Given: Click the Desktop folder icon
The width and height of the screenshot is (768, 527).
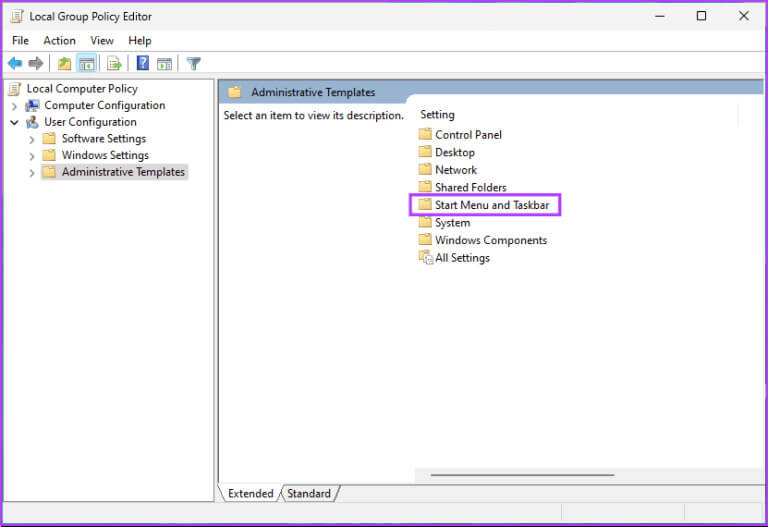Looking at the screenshot, I should pyautogui.click(x=425, y=152).
